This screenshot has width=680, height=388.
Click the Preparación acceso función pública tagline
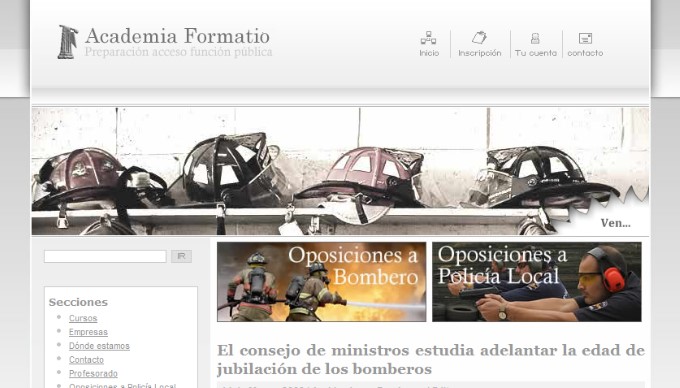tap(178, 52)
